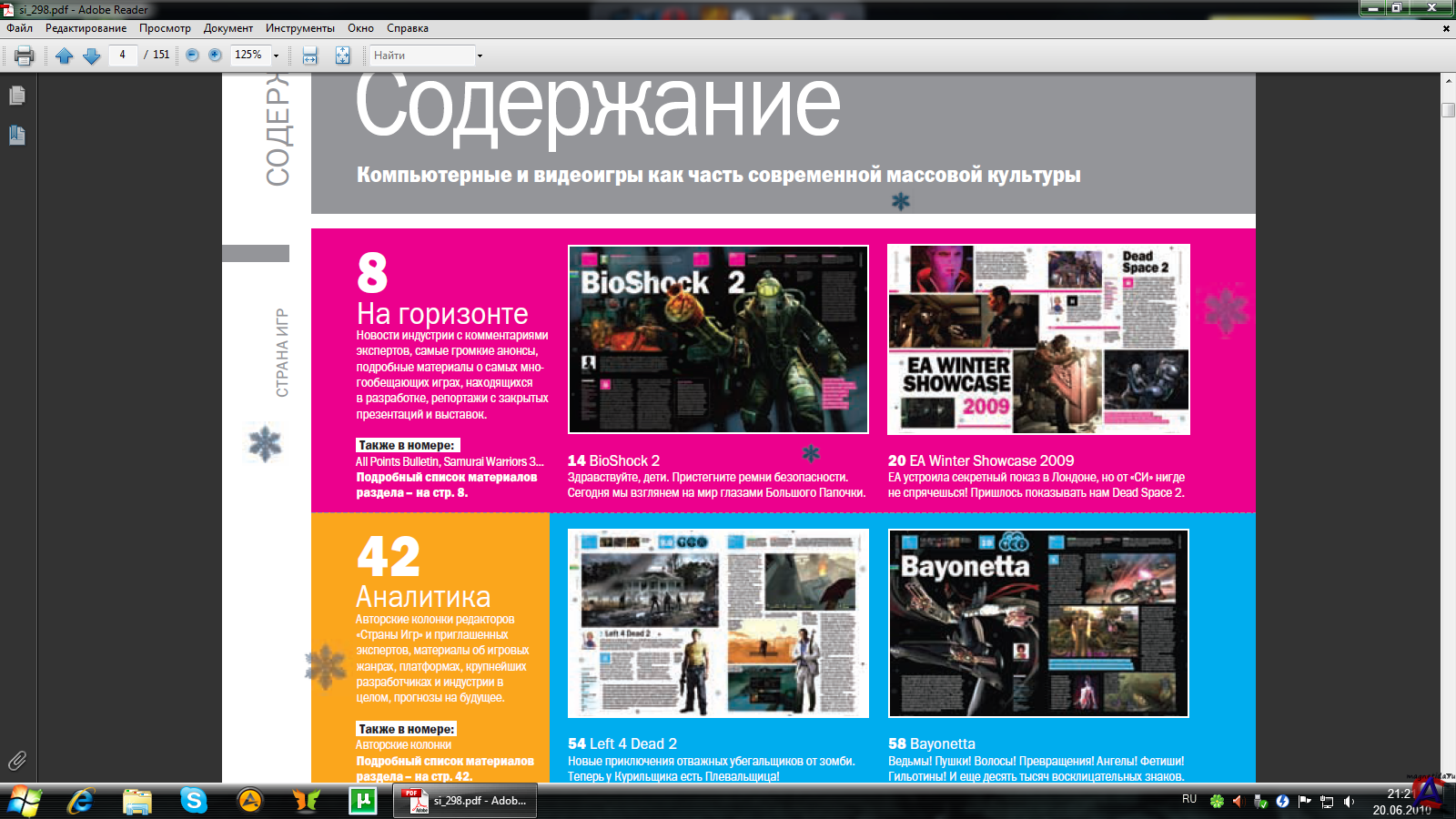This screenshot has width=1456, height=819.
Task: Click the si_298.pdf taskbar button
Action: click(465, 801)
